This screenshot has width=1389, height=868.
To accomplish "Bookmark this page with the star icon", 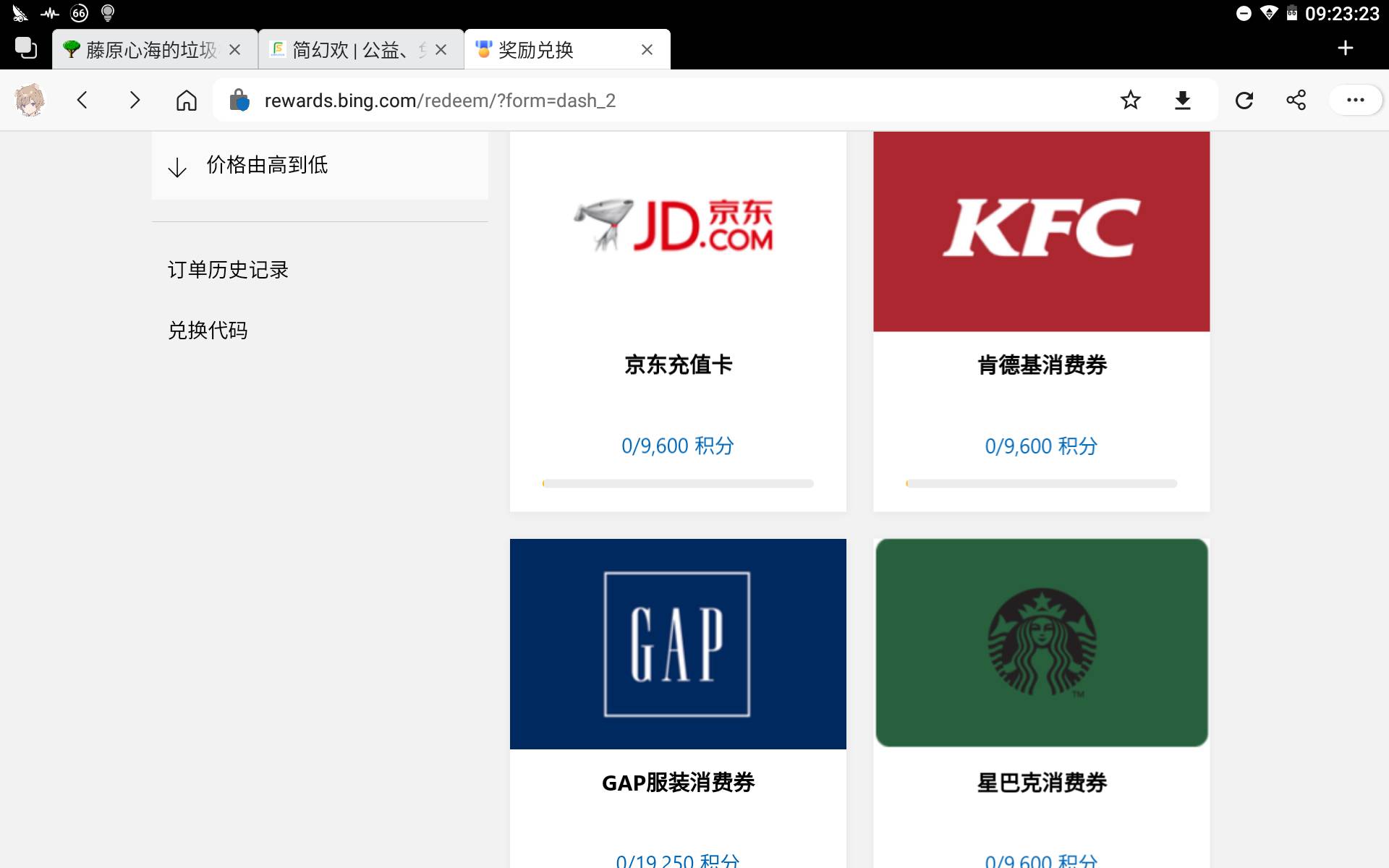I will tap(1130, 101).
